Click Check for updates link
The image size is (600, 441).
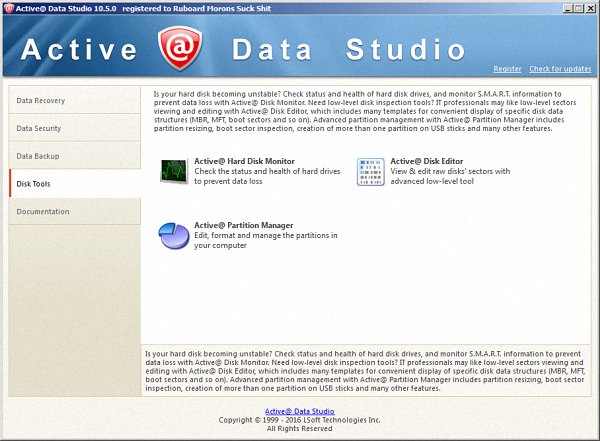560,69
